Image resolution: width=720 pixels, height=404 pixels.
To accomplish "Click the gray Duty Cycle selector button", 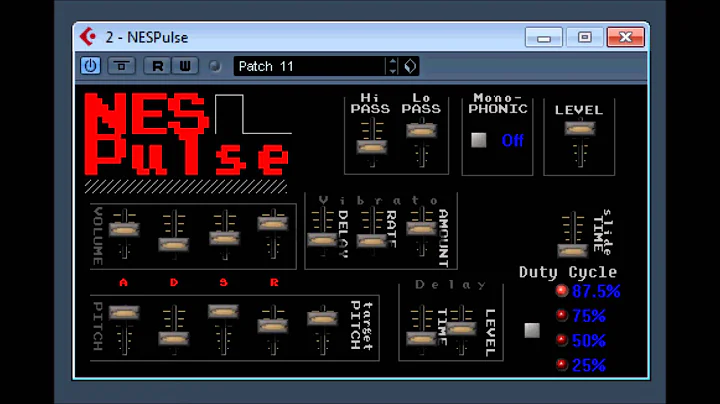I will [532, 330].
